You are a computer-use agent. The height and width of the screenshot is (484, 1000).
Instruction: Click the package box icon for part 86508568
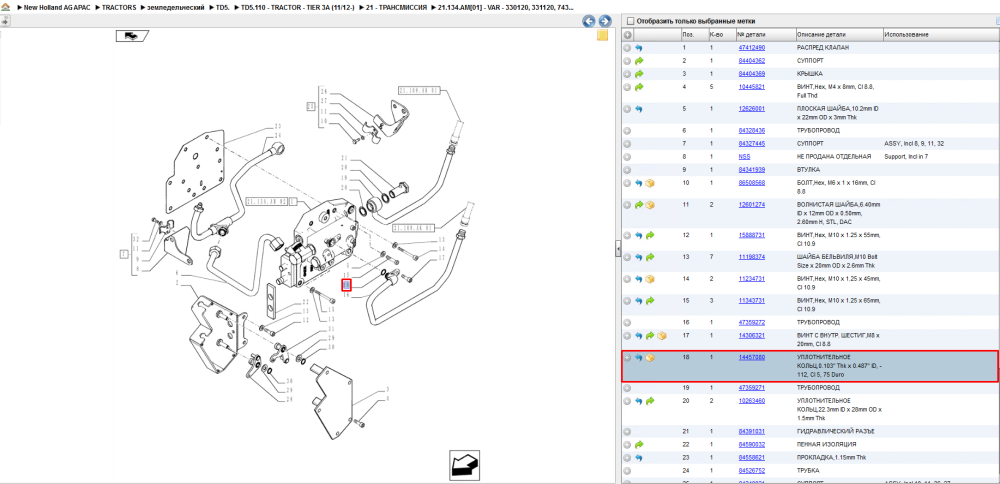(x=651, y=183)
